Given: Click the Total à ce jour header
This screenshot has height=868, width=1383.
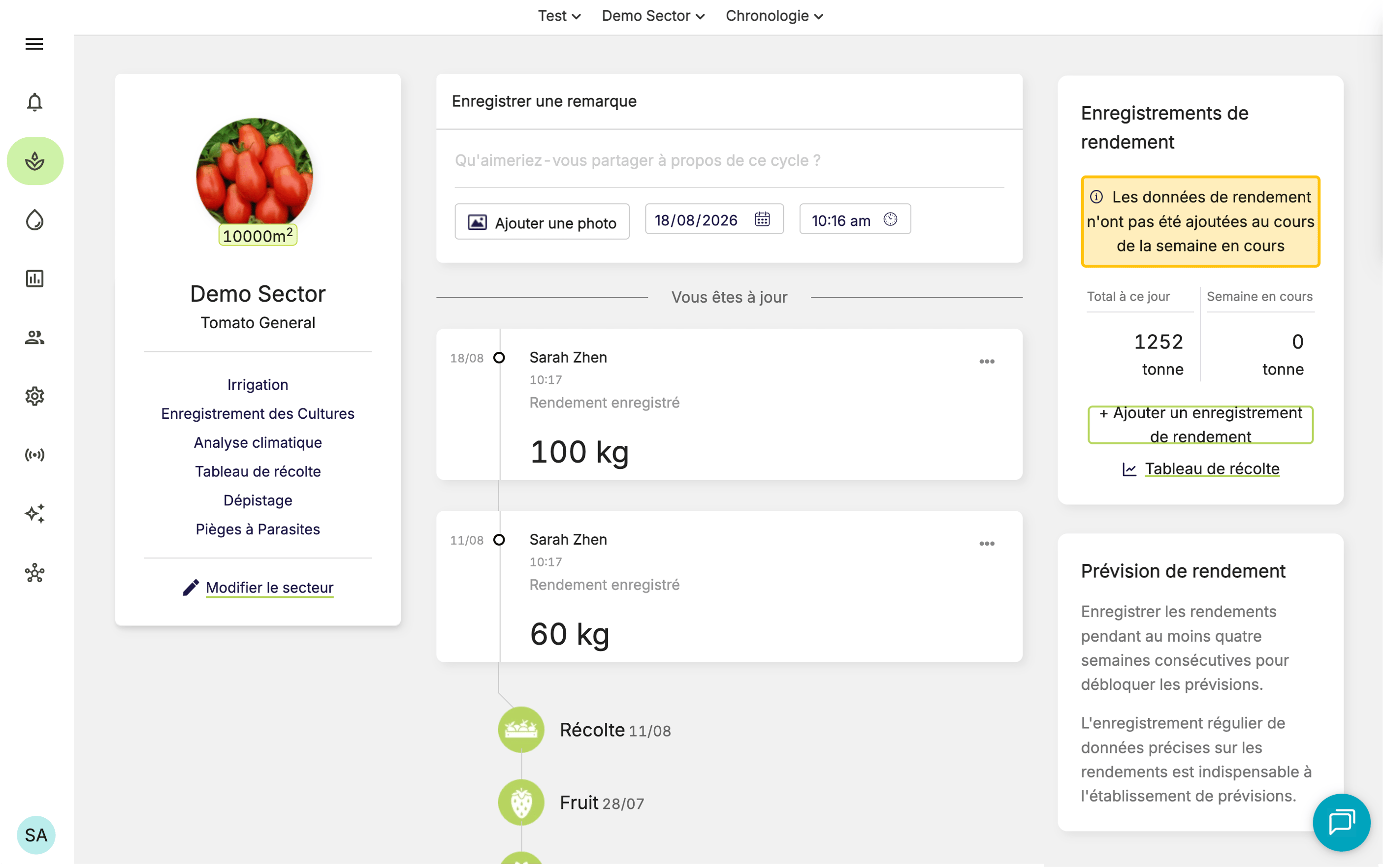Looking at the screenshot, I should coord(1128,297).
